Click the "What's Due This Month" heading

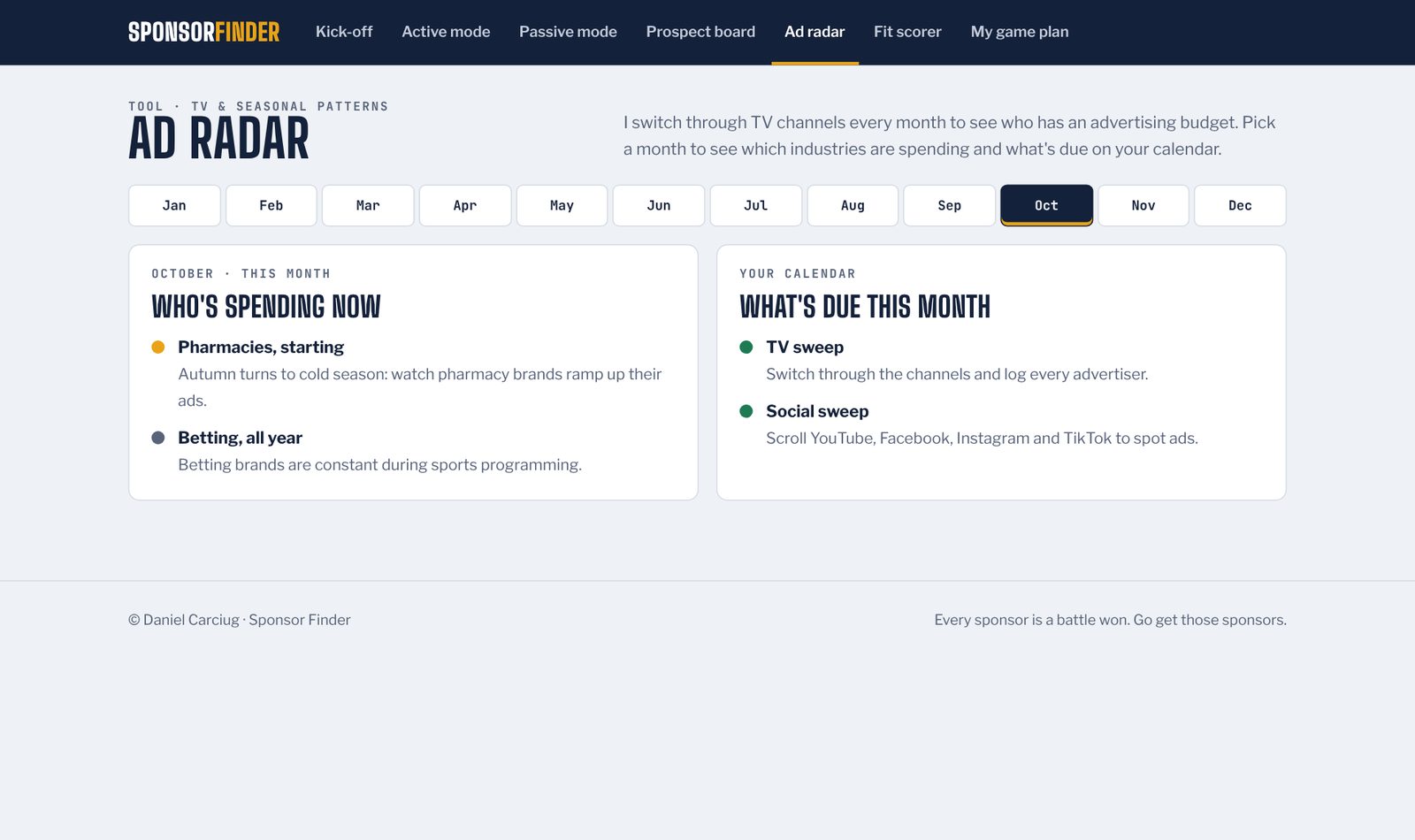tap(865, 307)
